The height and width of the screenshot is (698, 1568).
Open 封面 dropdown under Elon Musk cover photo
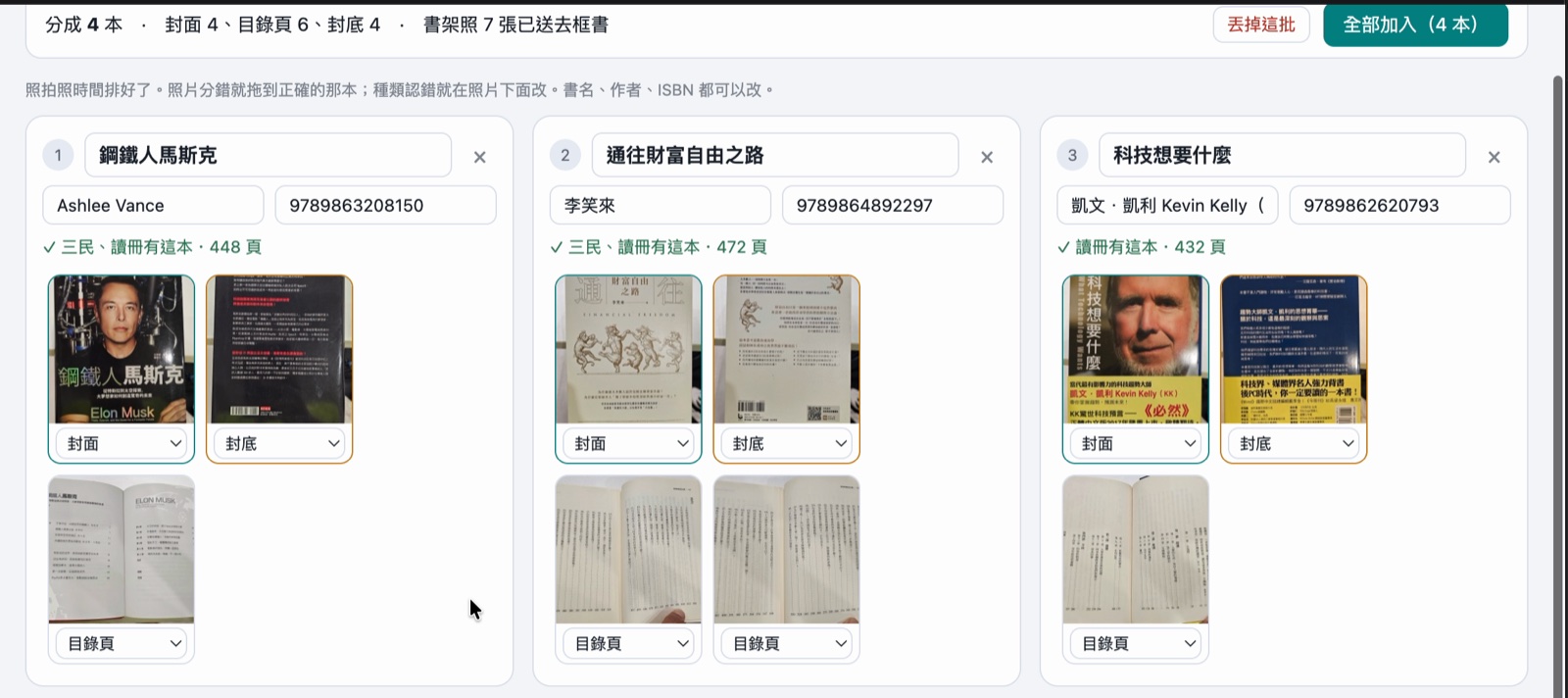coord(122,443)
